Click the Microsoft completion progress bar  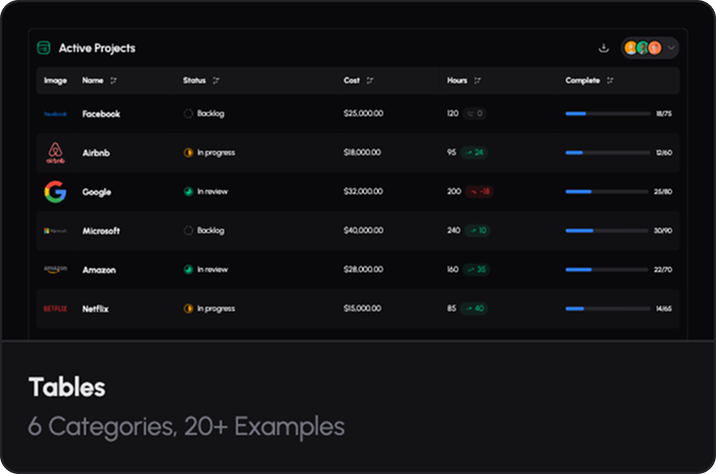click(x=607, y=231)
